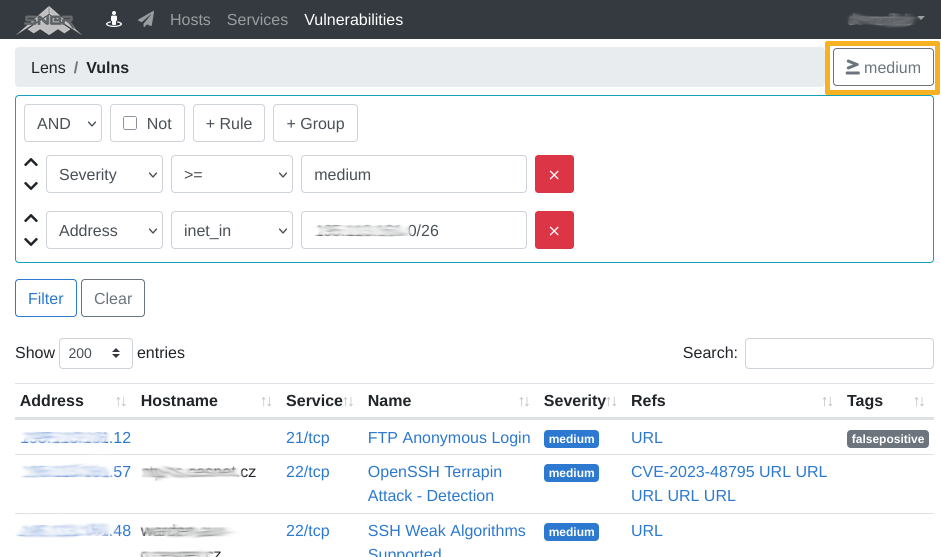This screenshot has width=941, height=557.
Task: Open the inet_in operator dropdown
Action: pos(231,230)
